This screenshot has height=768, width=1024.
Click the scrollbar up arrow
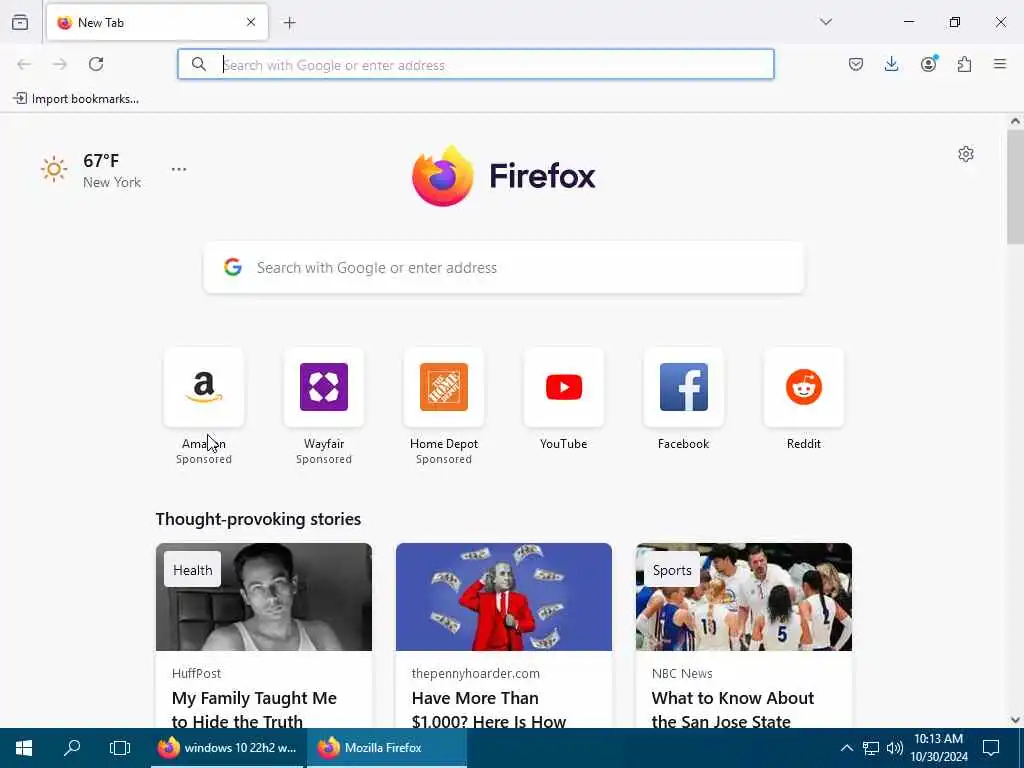point(1015,121)
